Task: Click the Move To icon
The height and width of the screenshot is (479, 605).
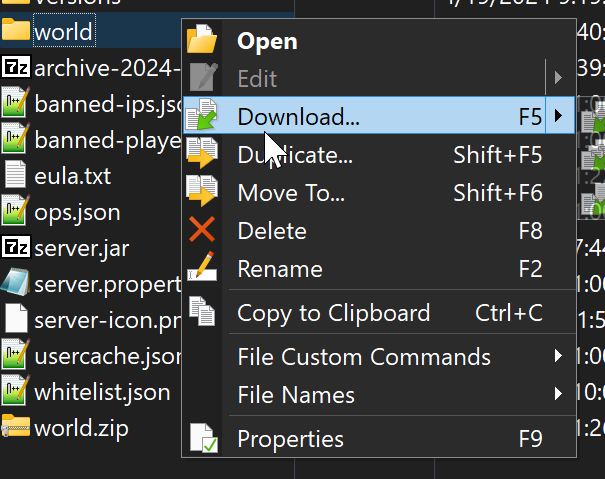Action: point(202,193)
